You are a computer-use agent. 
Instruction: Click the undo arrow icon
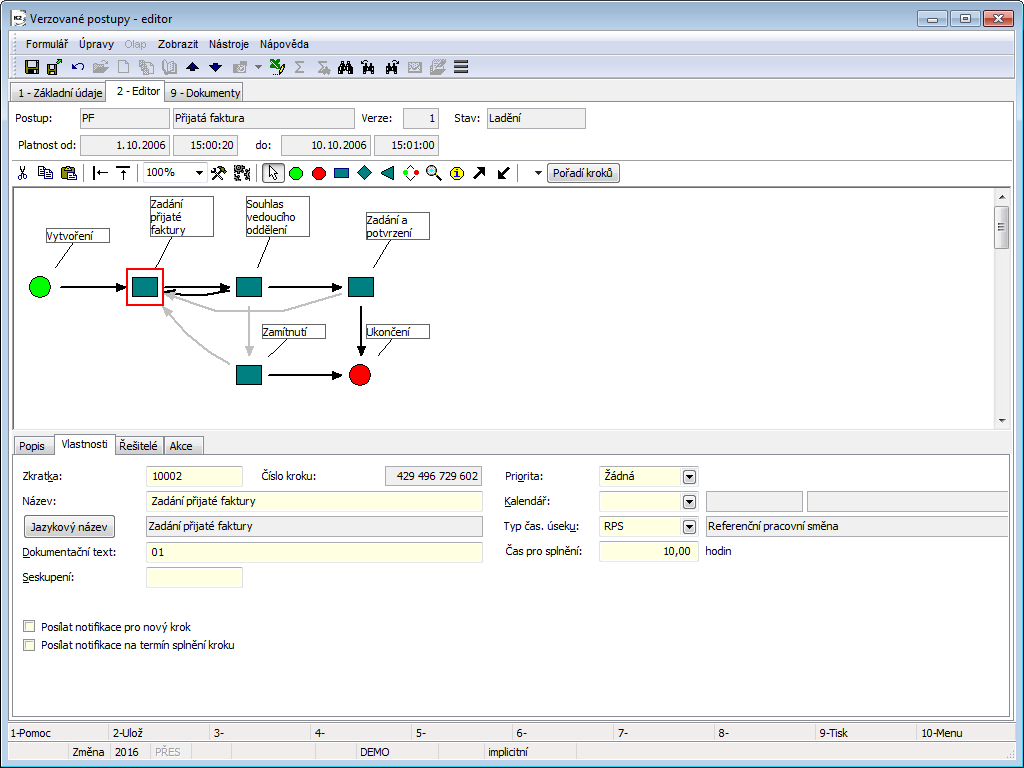click(x=78, y=67)
